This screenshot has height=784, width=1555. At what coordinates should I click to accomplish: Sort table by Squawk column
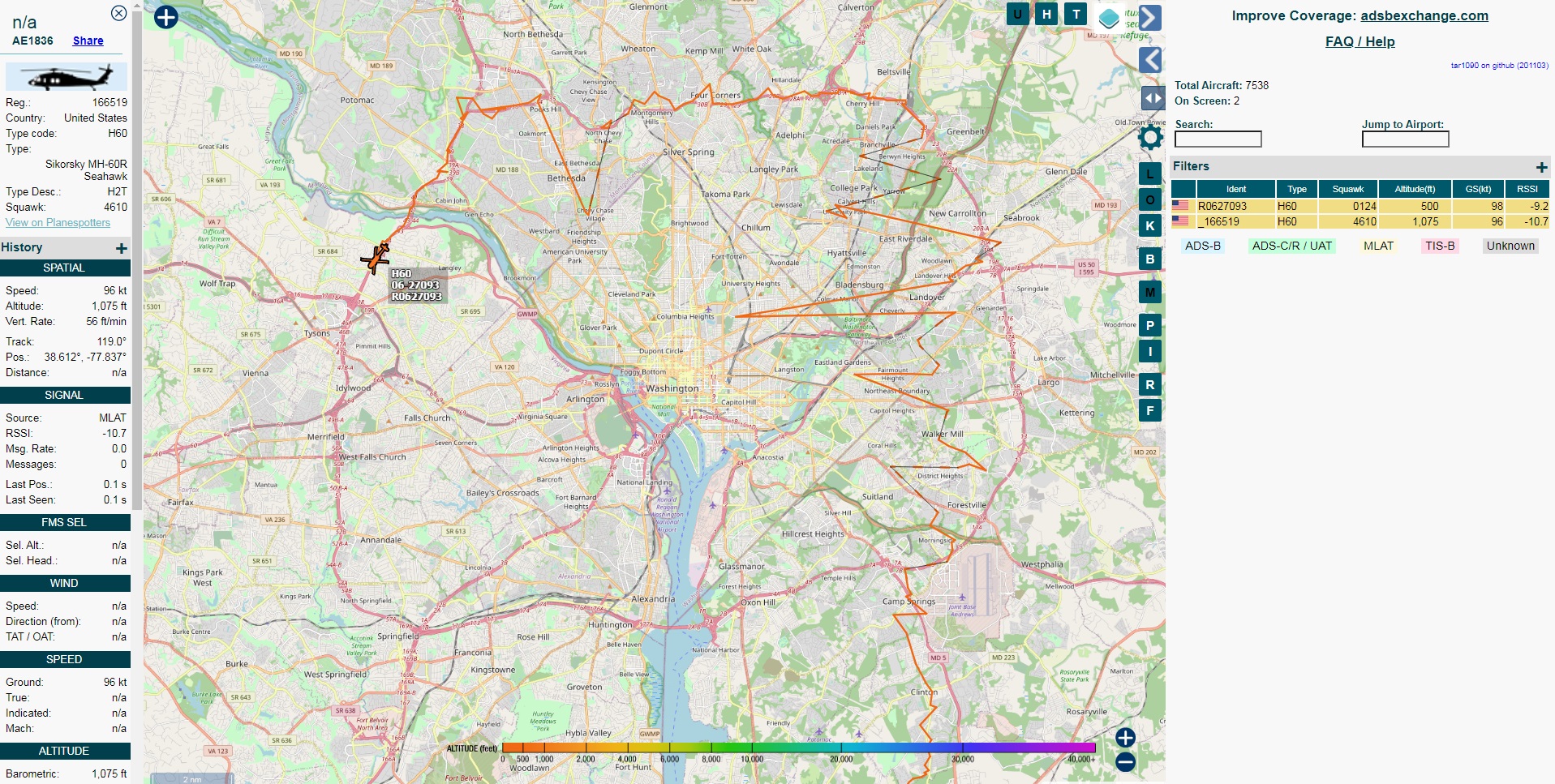pos(1347,189)
